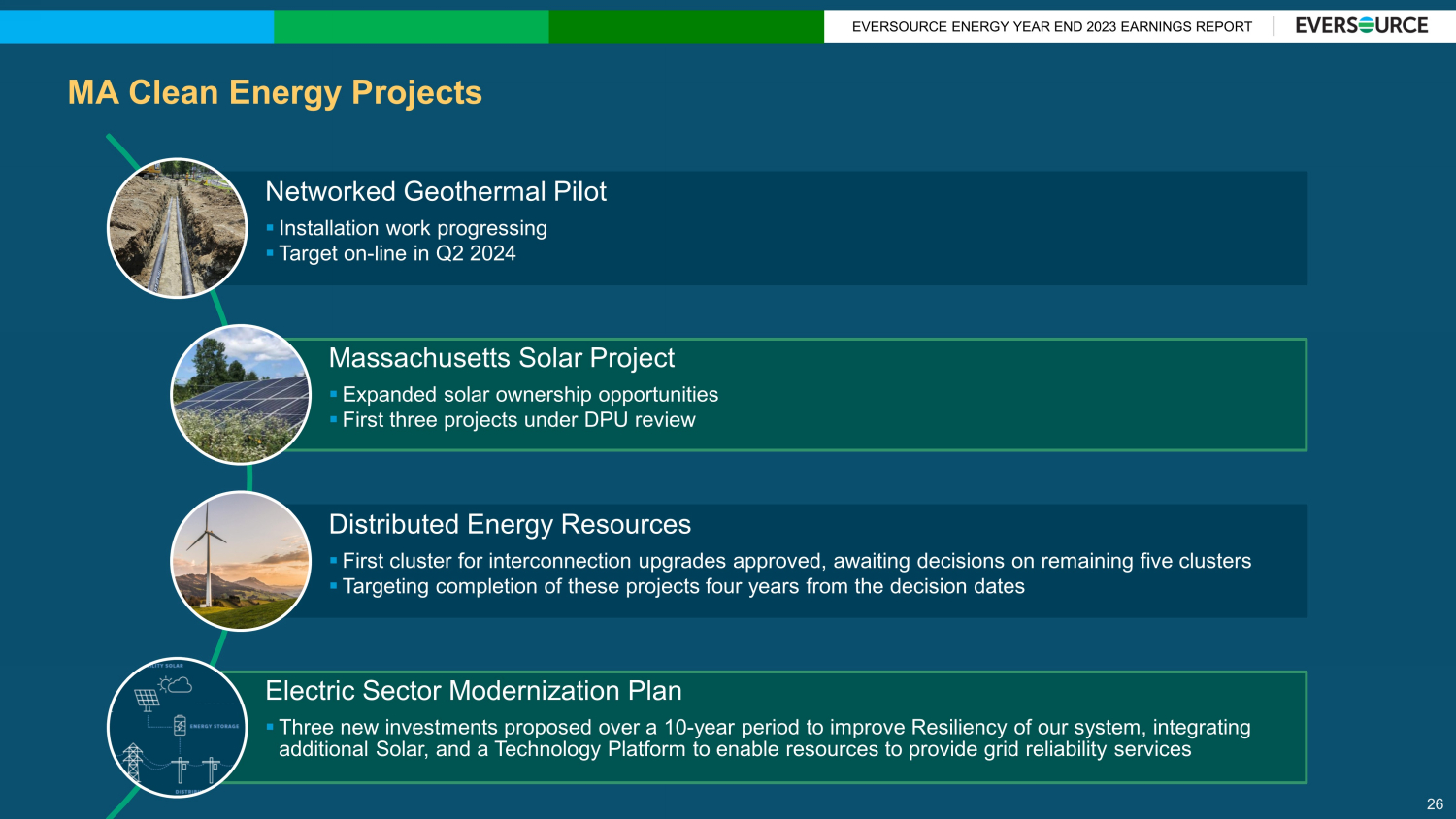Screen dimensions: 1456x819
Task: Click the "Distributed Energy Resources" heading
Action: click(x=510, y=524)
